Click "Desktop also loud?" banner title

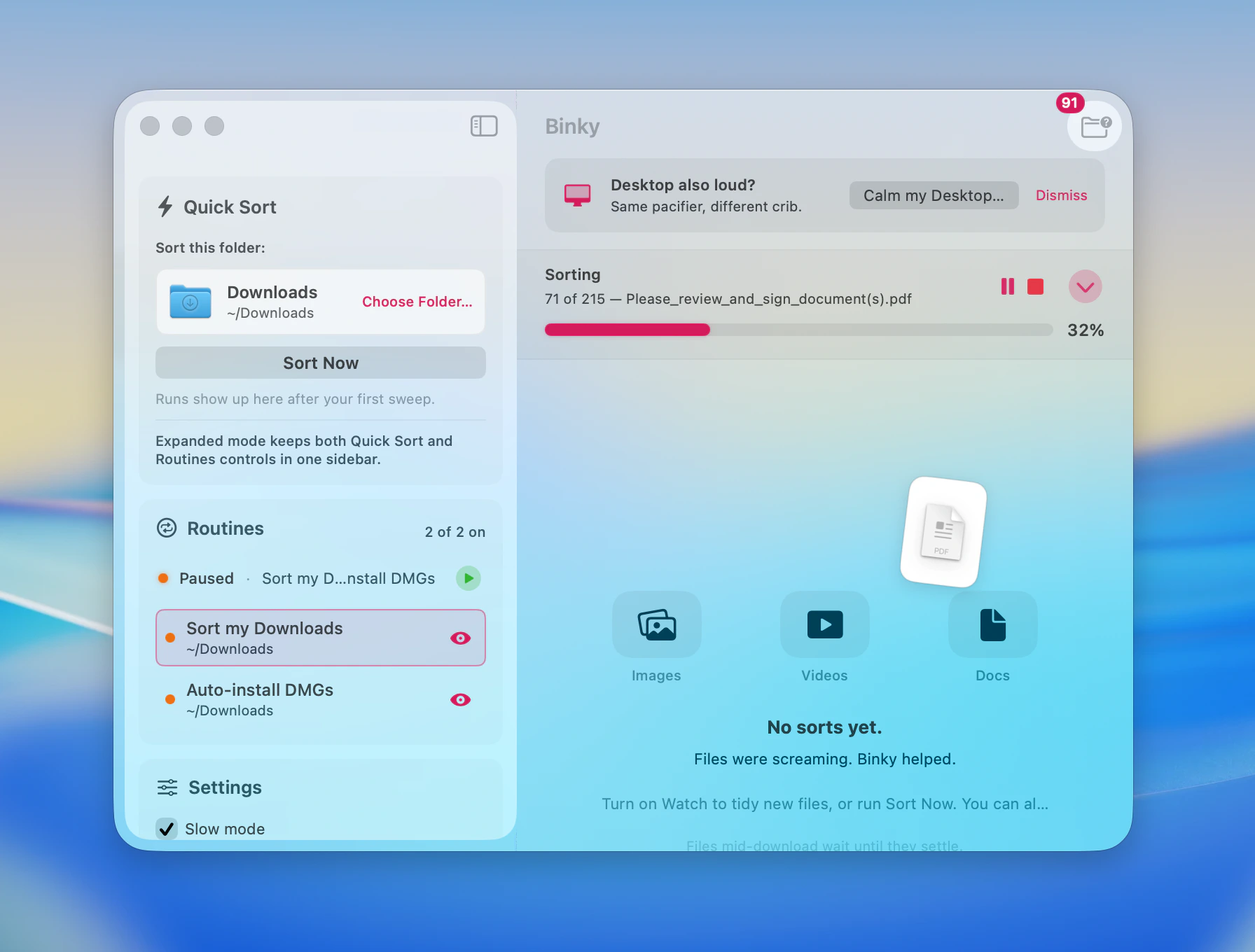pos(683,185)
